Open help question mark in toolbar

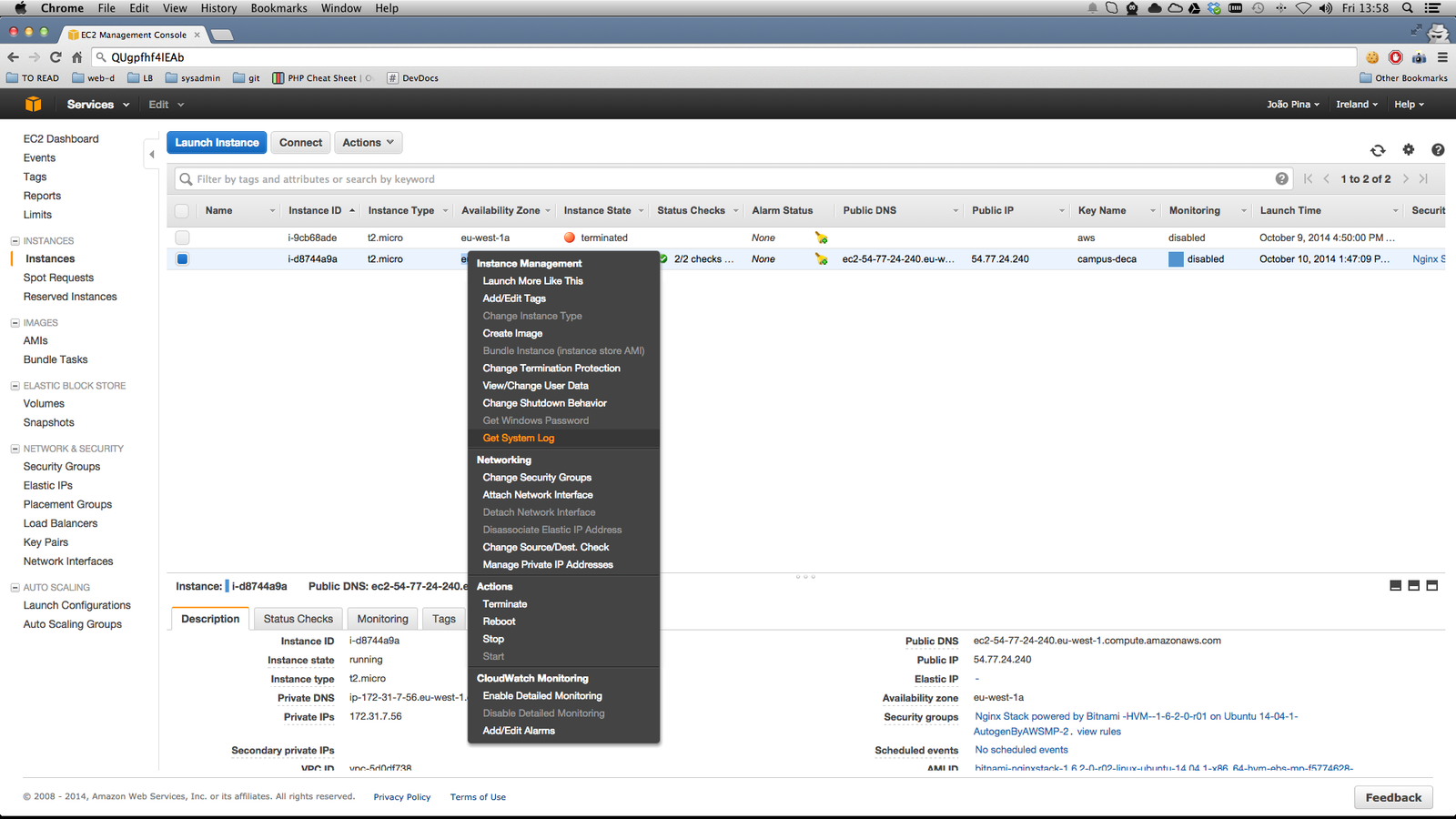(1438, 149)
